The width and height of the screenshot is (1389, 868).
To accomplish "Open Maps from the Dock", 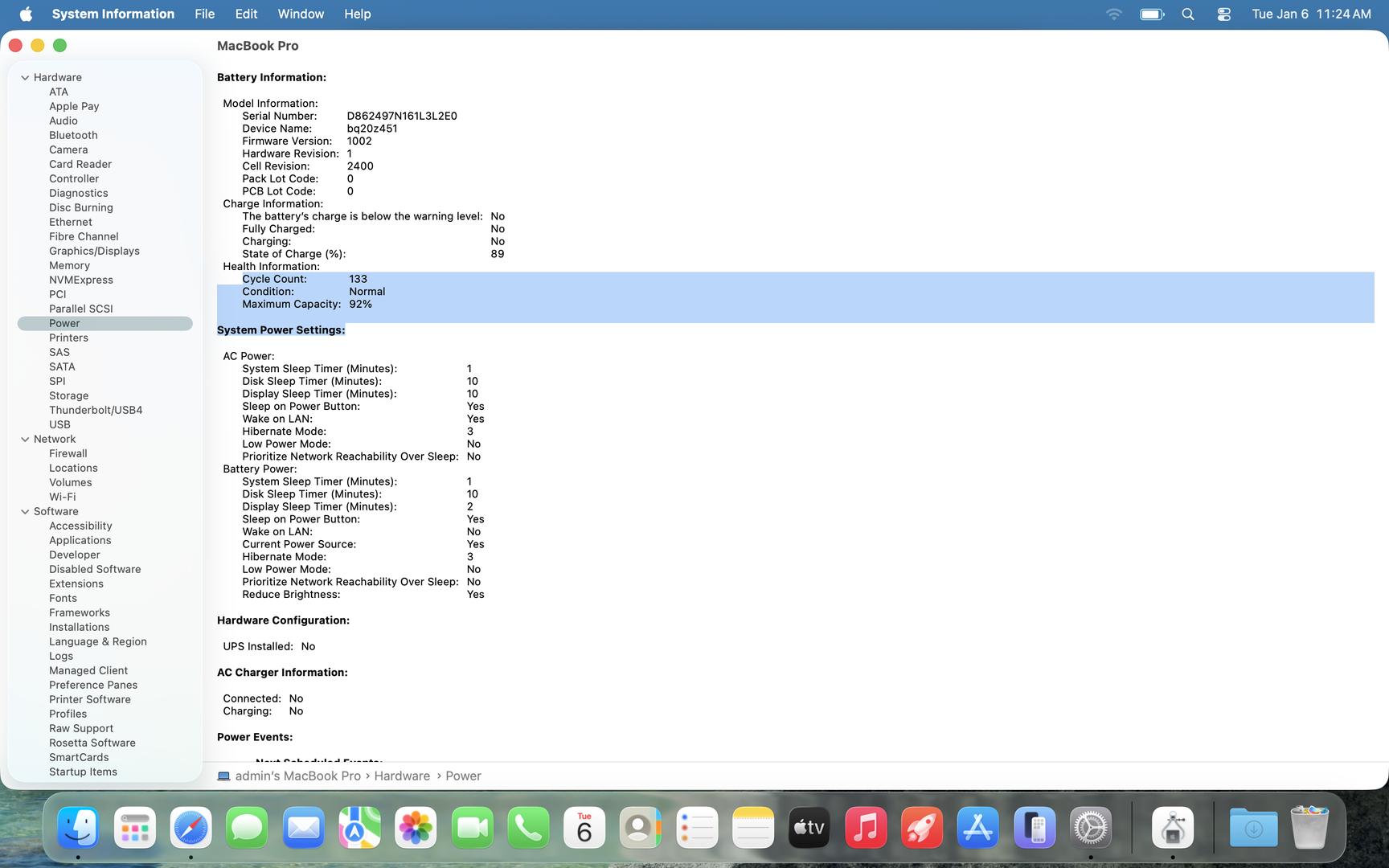I will pyautogui.click(x=359, y=827).
